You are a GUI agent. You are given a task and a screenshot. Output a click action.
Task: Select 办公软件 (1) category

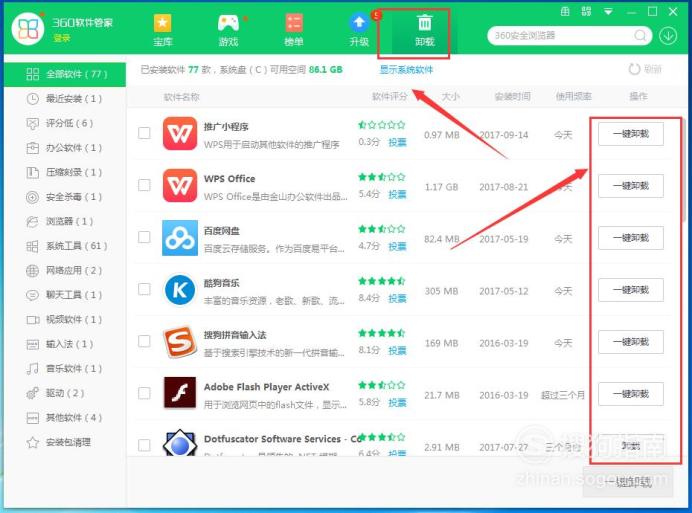click(x=65, y=148)
